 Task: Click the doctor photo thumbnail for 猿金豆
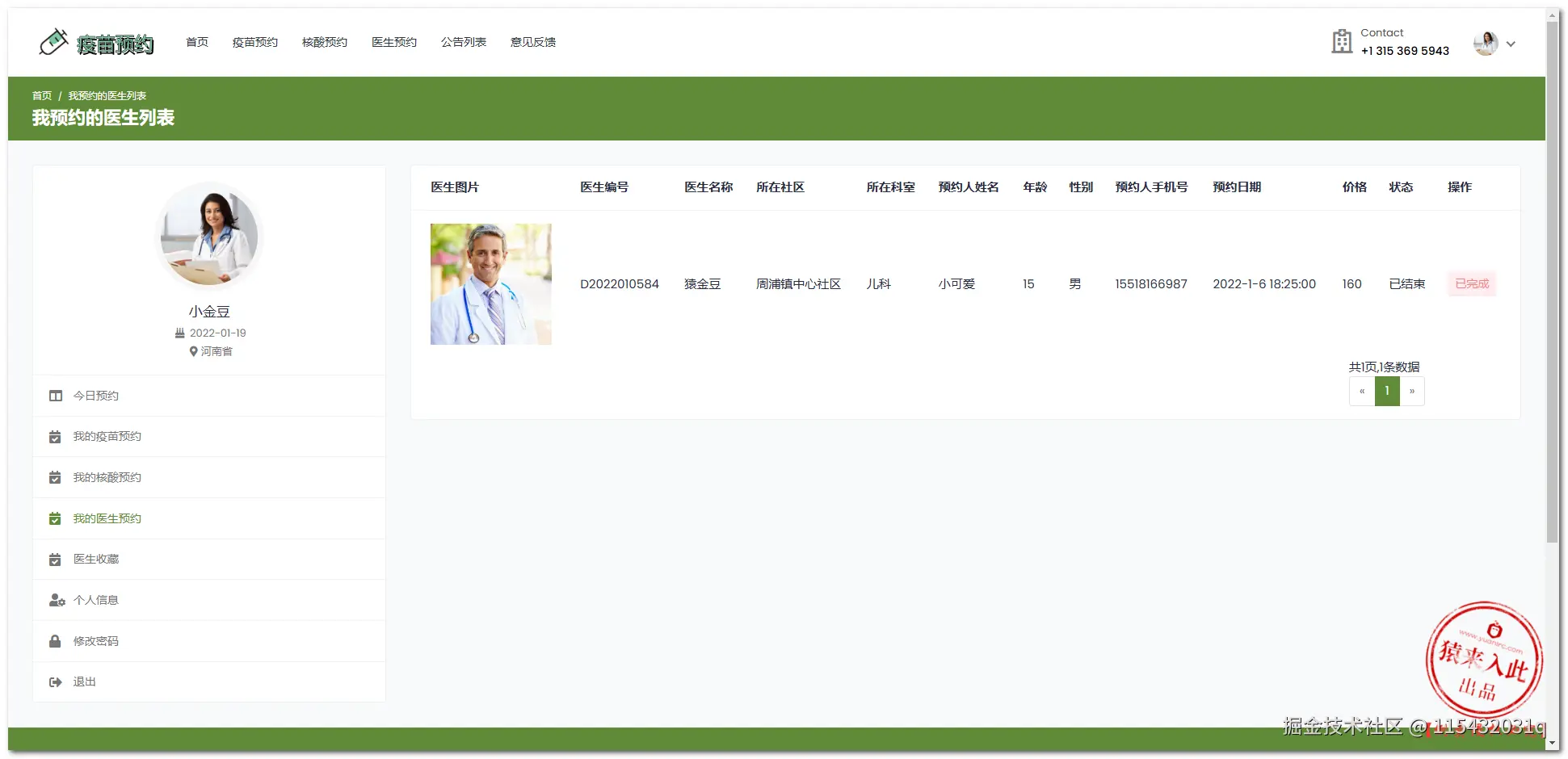click(x=491, y=284)
